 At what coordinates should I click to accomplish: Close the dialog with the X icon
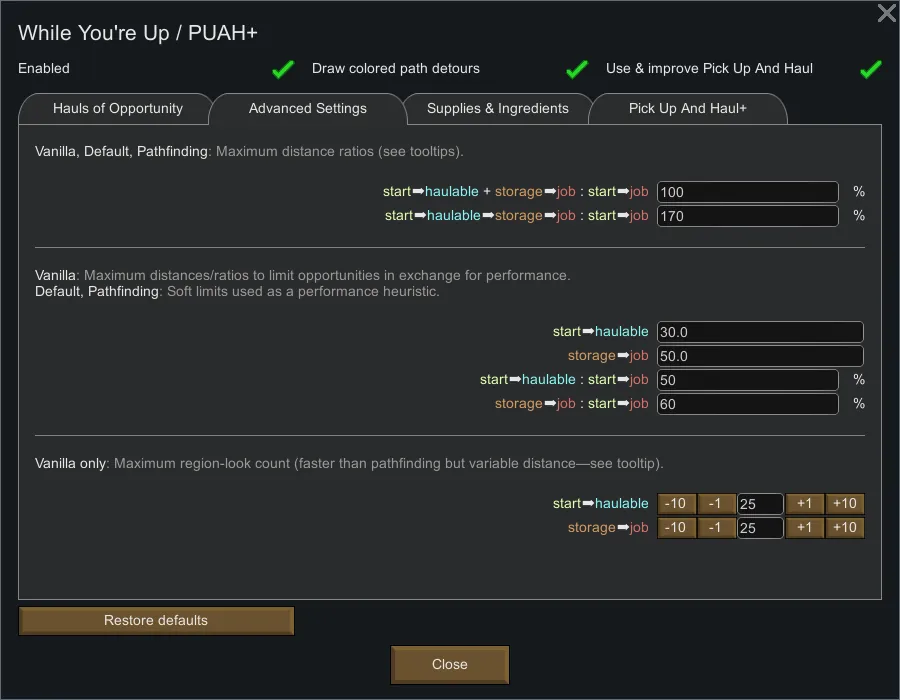[x=886, y=13]
